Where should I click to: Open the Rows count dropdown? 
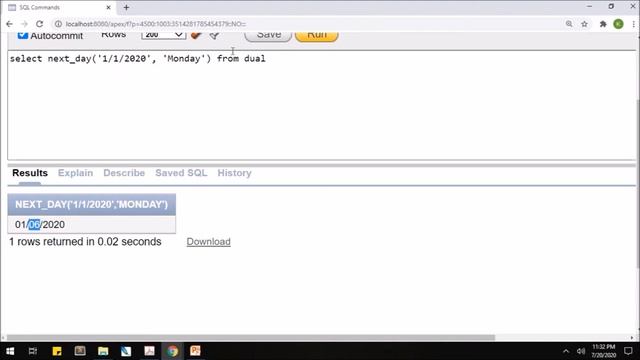point(164,36)
